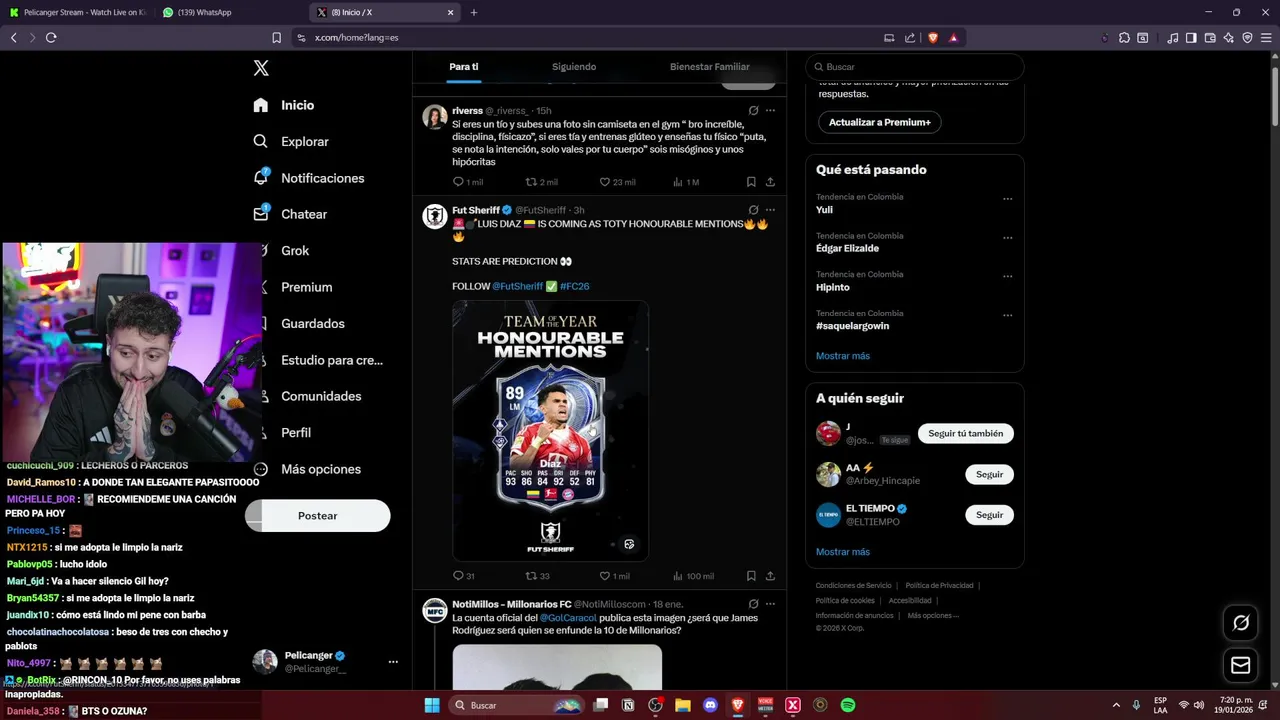Share the riverss post
This screenshot has width=1280, height=720.
coord(770,182)
